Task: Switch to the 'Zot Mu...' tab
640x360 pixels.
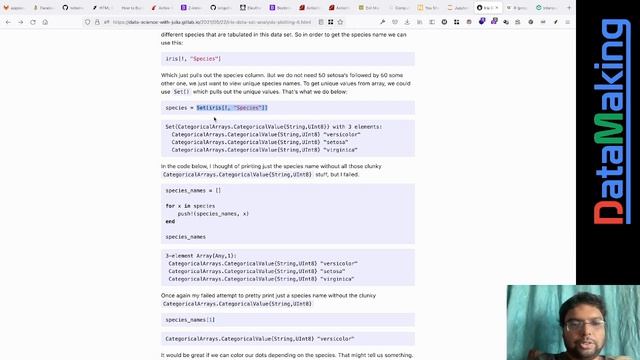Action: click(x=369, y=8)
